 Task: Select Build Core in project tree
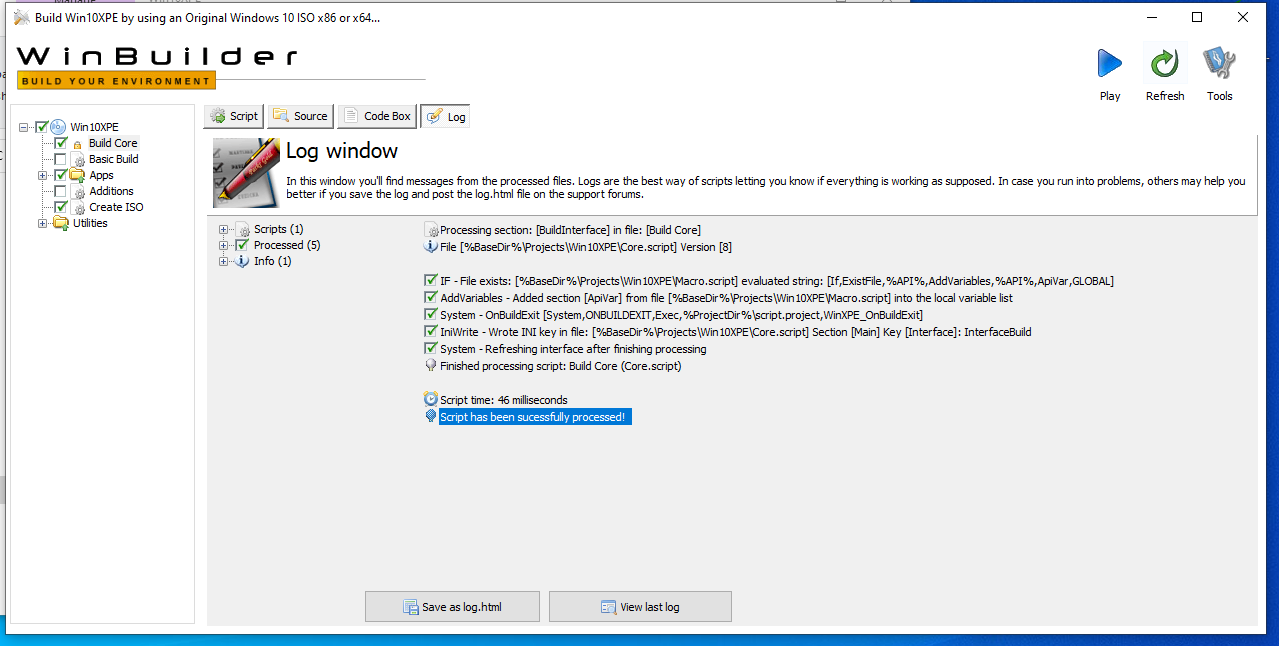tap(113, 143)
